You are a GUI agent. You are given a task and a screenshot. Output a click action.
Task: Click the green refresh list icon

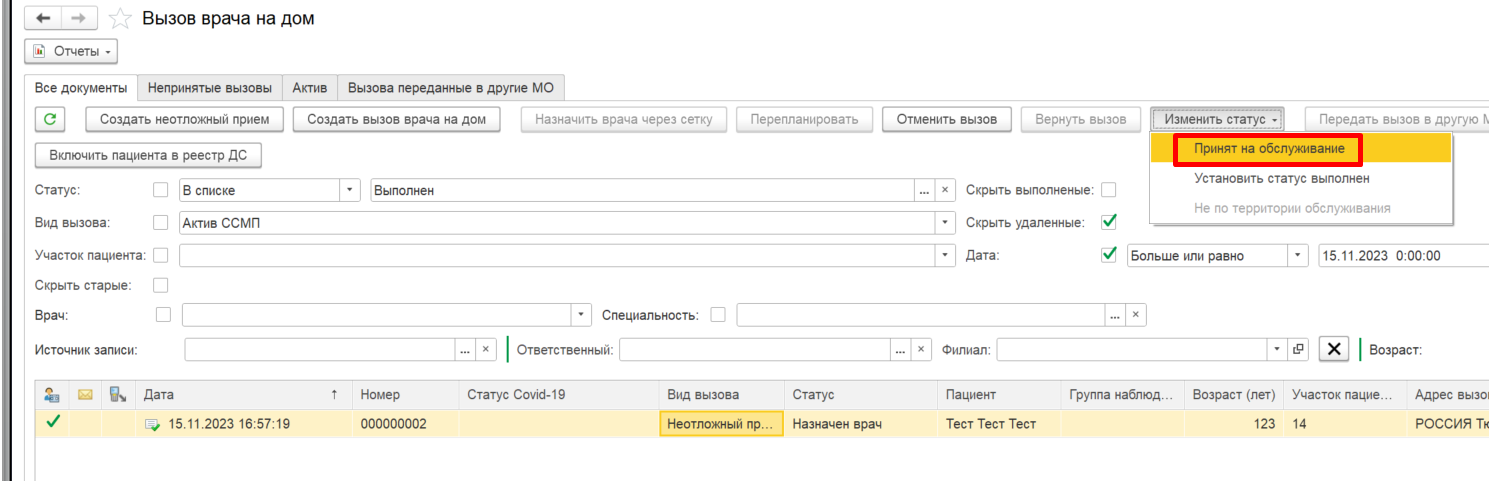coord(49,120)
